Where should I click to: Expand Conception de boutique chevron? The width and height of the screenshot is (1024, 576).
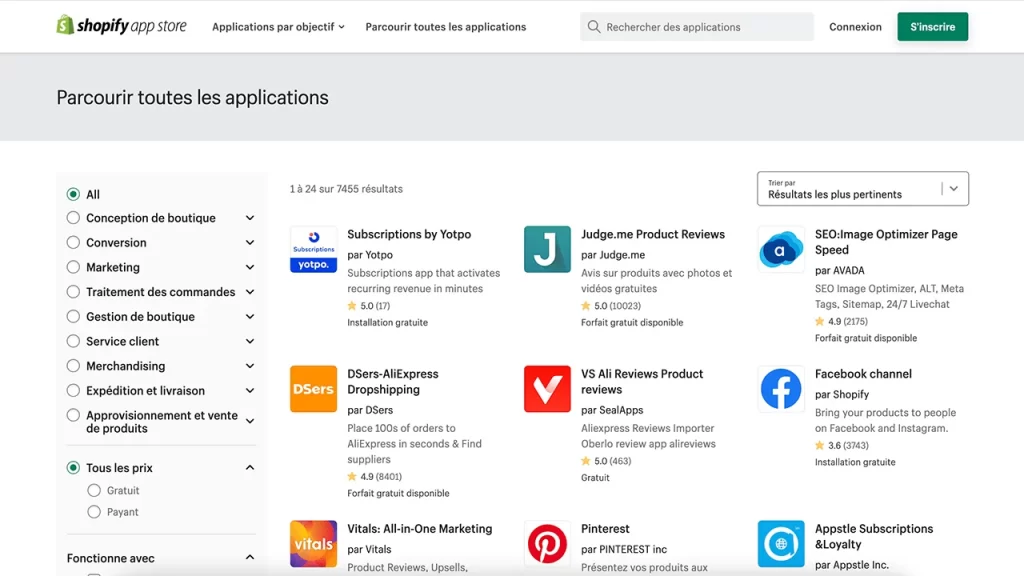249,218
